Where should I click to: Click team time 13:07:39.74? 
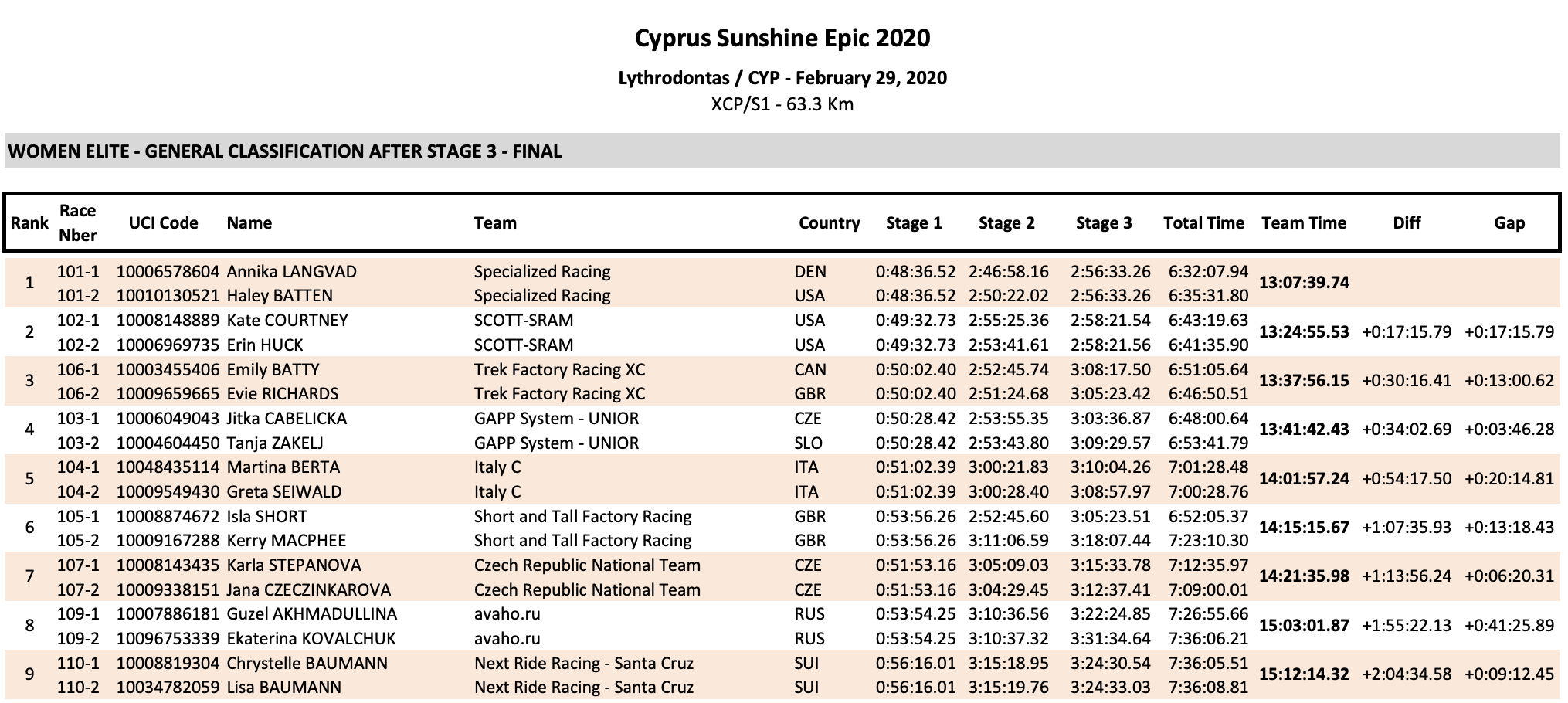pos(1304,283)
